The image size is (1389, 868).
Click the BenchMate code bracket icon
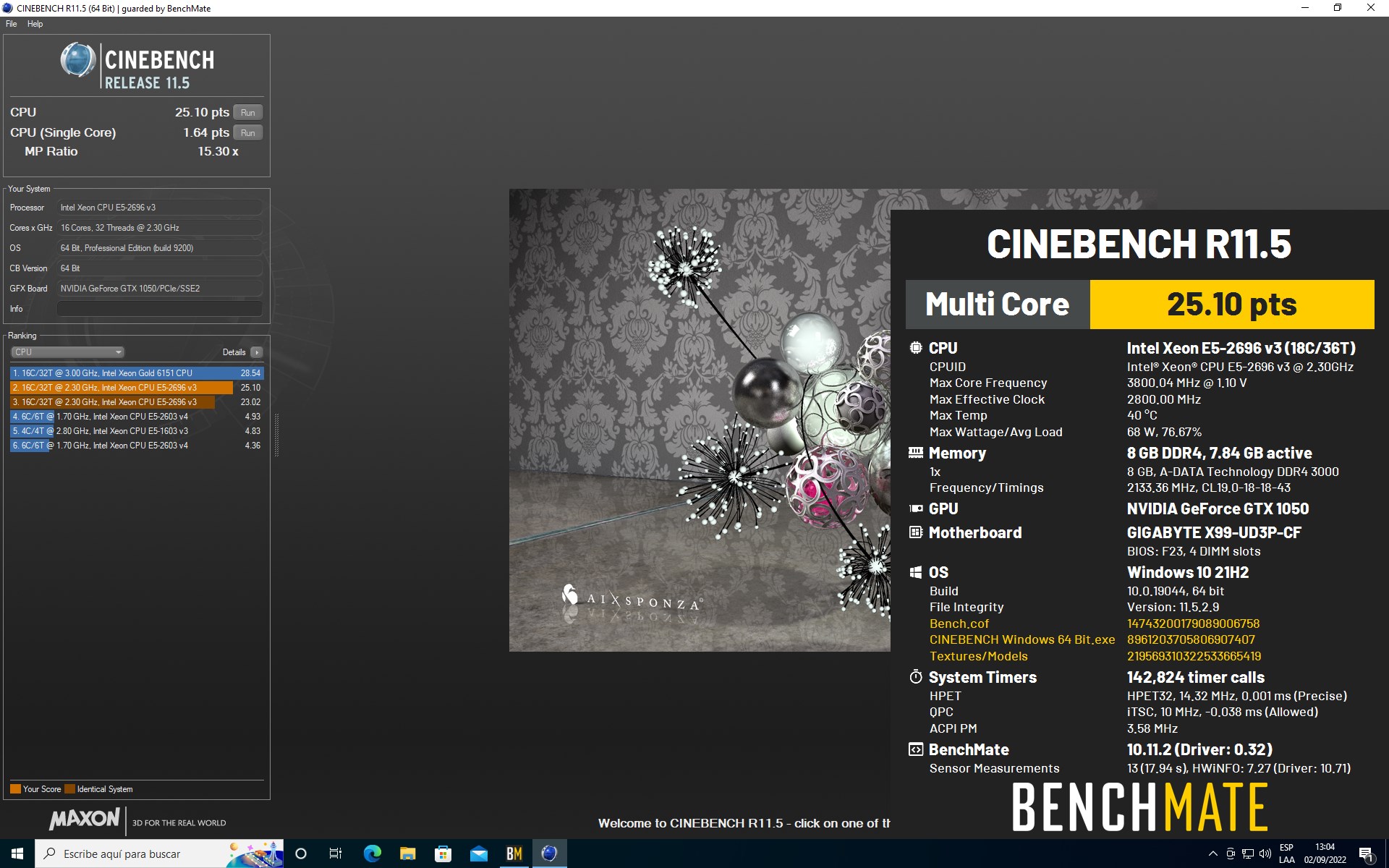tap(916, 749)
